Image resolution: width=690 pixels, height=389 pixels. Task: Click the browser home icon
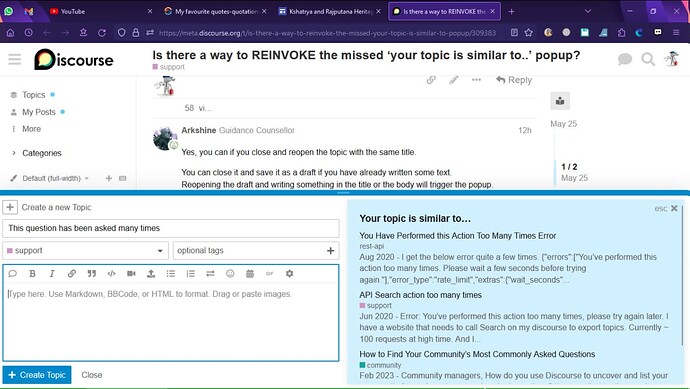(11, 33)
